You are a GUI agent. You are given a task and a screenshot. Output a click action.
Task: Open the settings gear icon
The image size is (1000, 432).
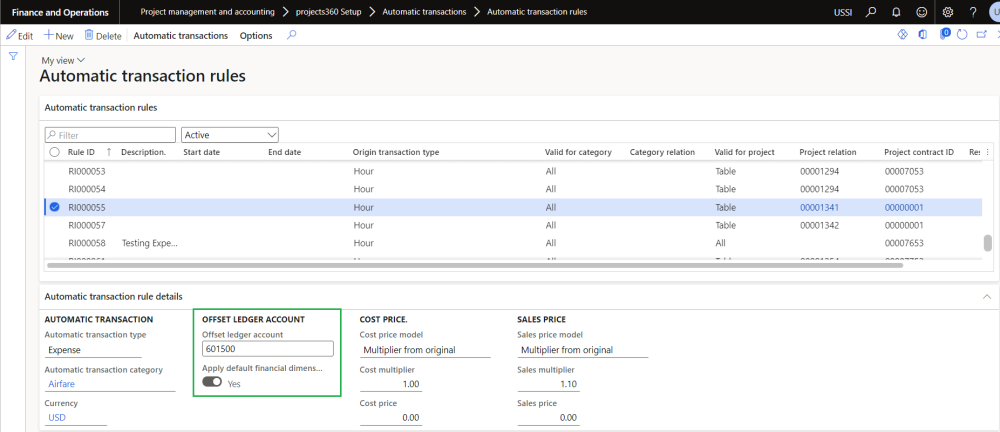click(947, 12)
